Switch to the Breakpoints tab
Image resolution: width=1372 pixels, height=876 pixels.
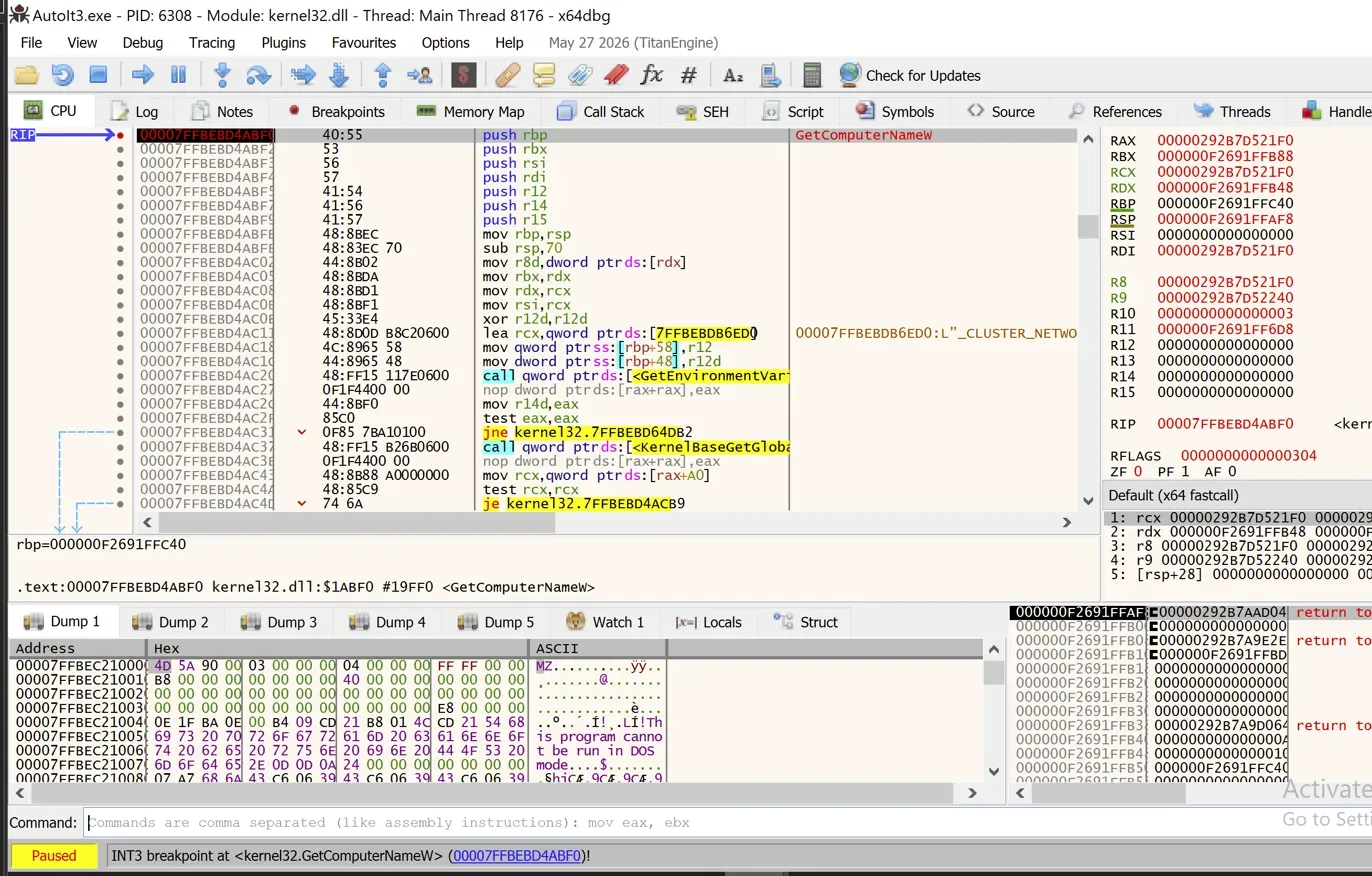[336, 112]
